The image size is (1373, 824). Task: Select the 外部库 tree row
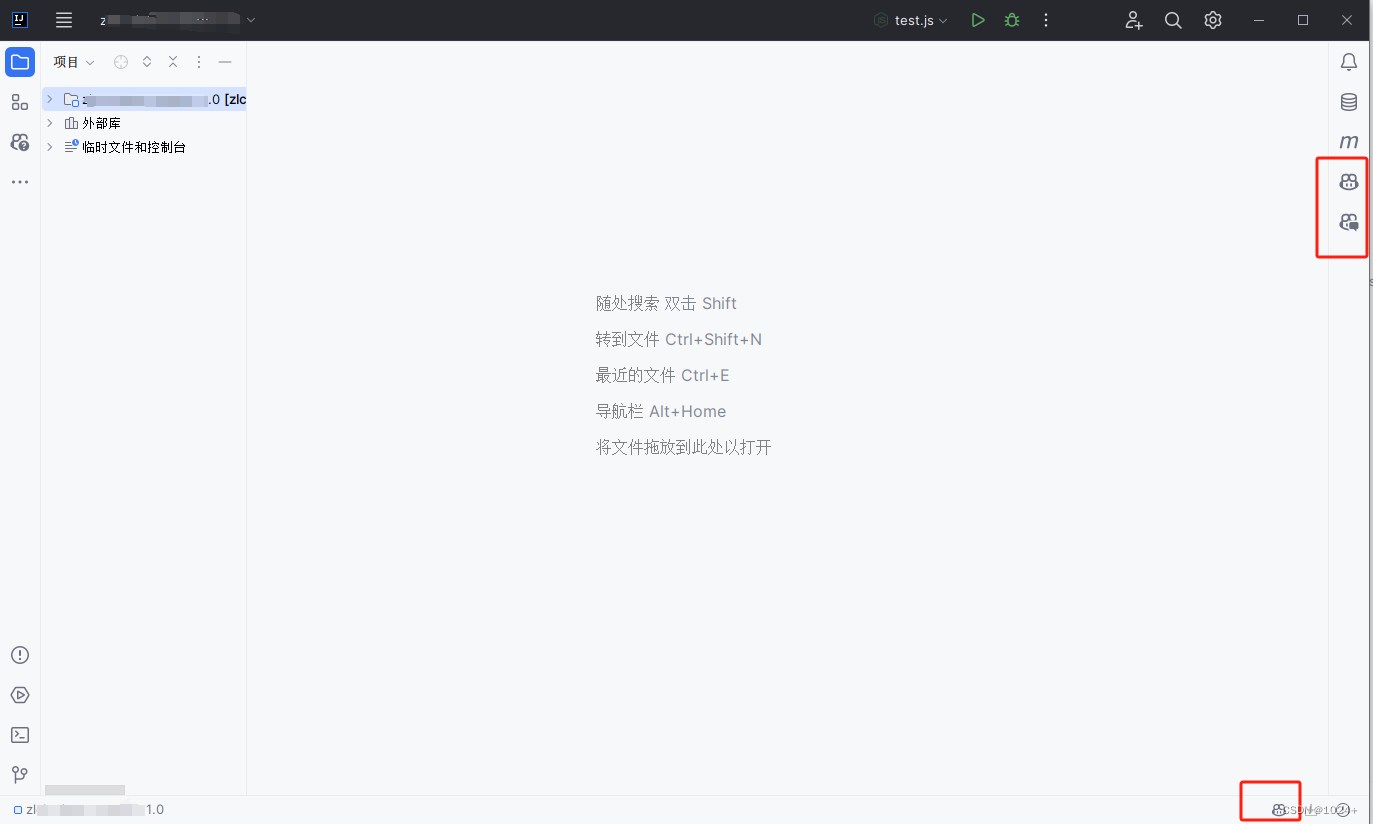(144, 123)
